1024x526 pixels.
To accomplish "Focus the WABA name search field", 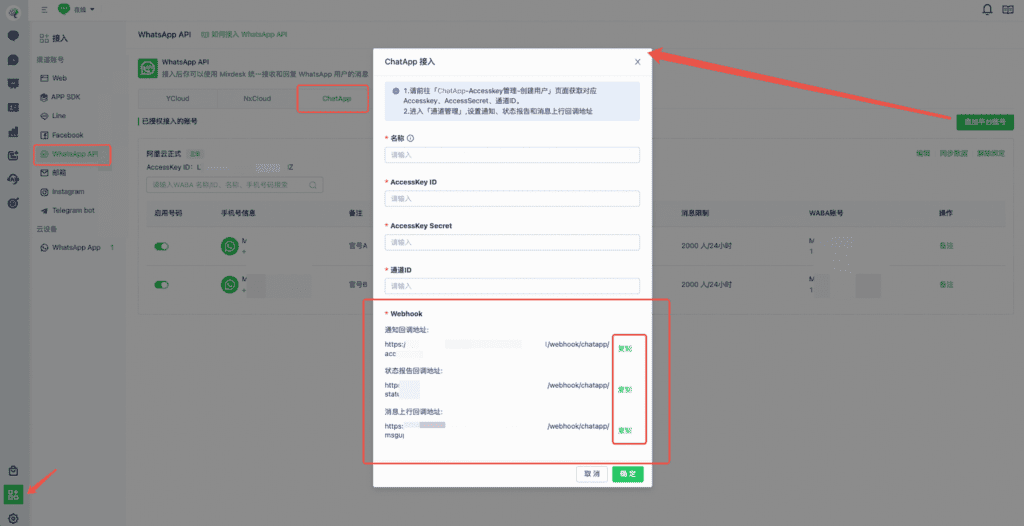I will tap(234, 186).
